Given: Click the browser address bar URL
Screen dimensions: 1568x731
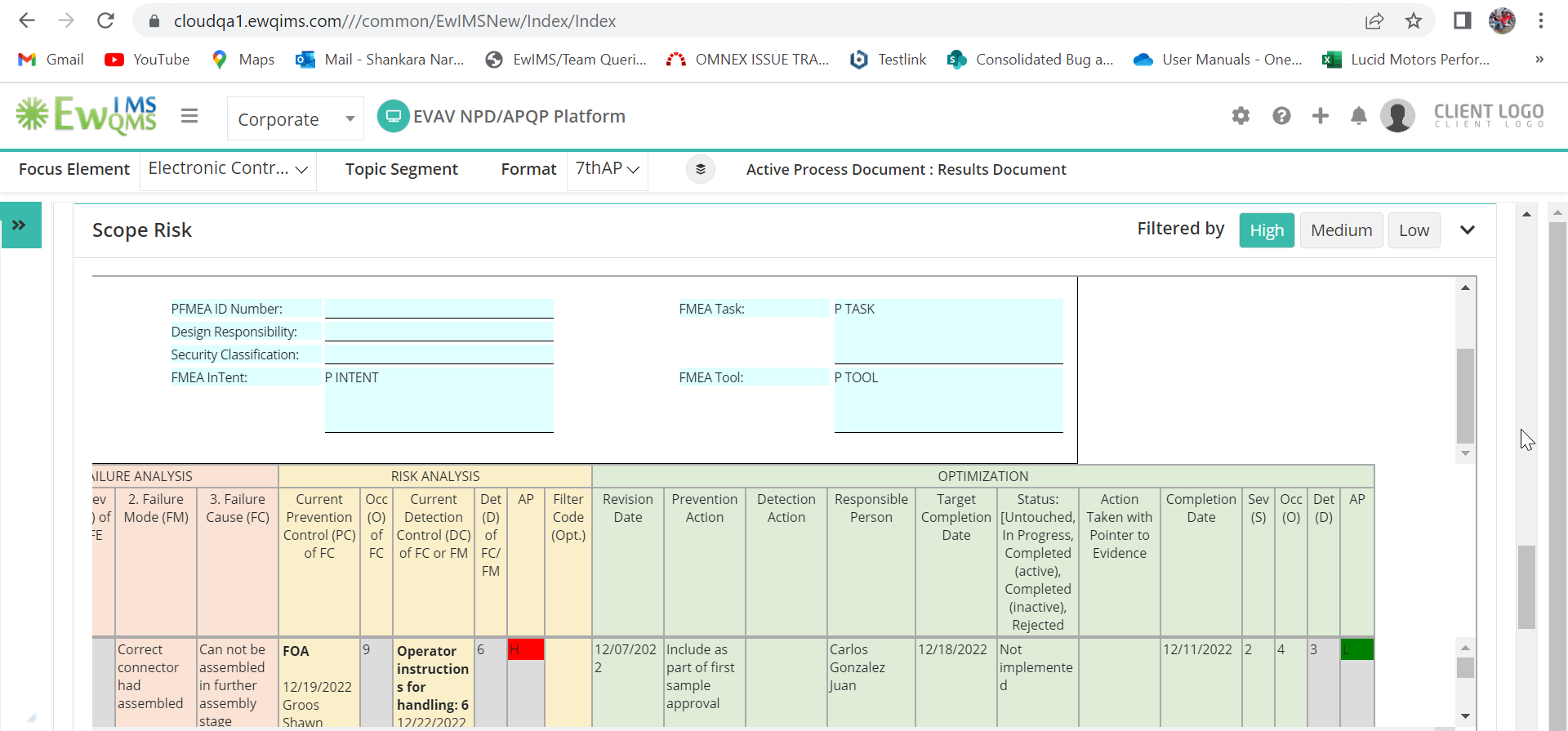Looking at the screenshot, I should click(x=394, y=20).
